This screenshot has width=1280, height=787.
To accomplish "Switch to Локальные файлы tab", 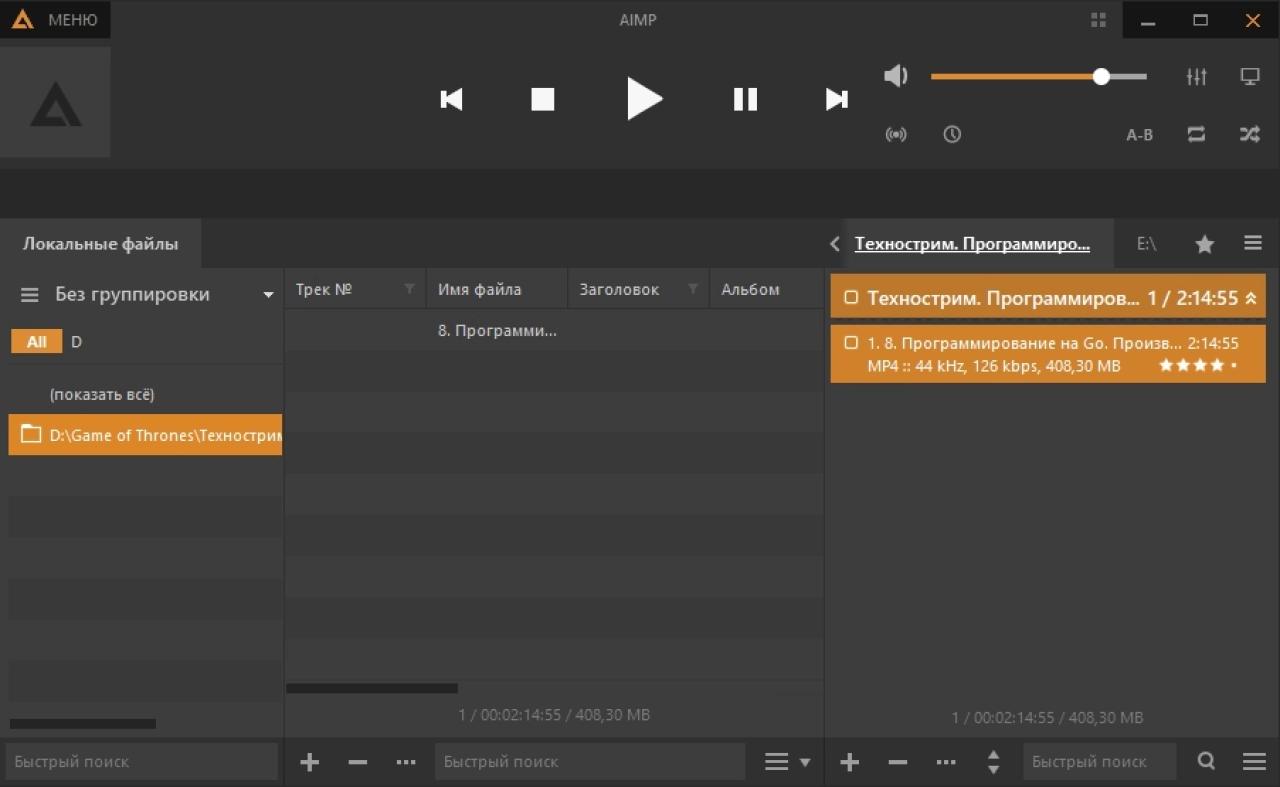I will pos(101,243).
